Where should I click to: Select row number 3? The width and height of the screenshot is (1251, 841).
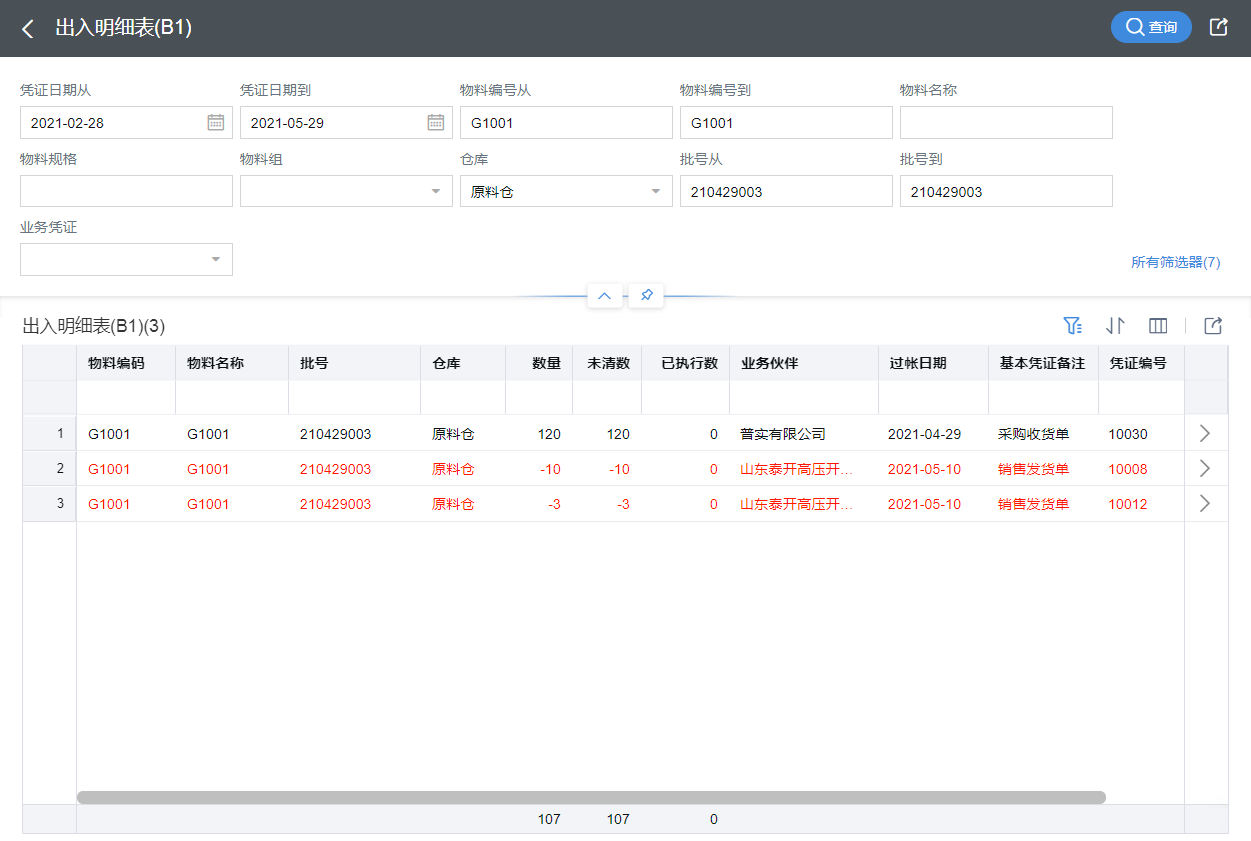50,503
